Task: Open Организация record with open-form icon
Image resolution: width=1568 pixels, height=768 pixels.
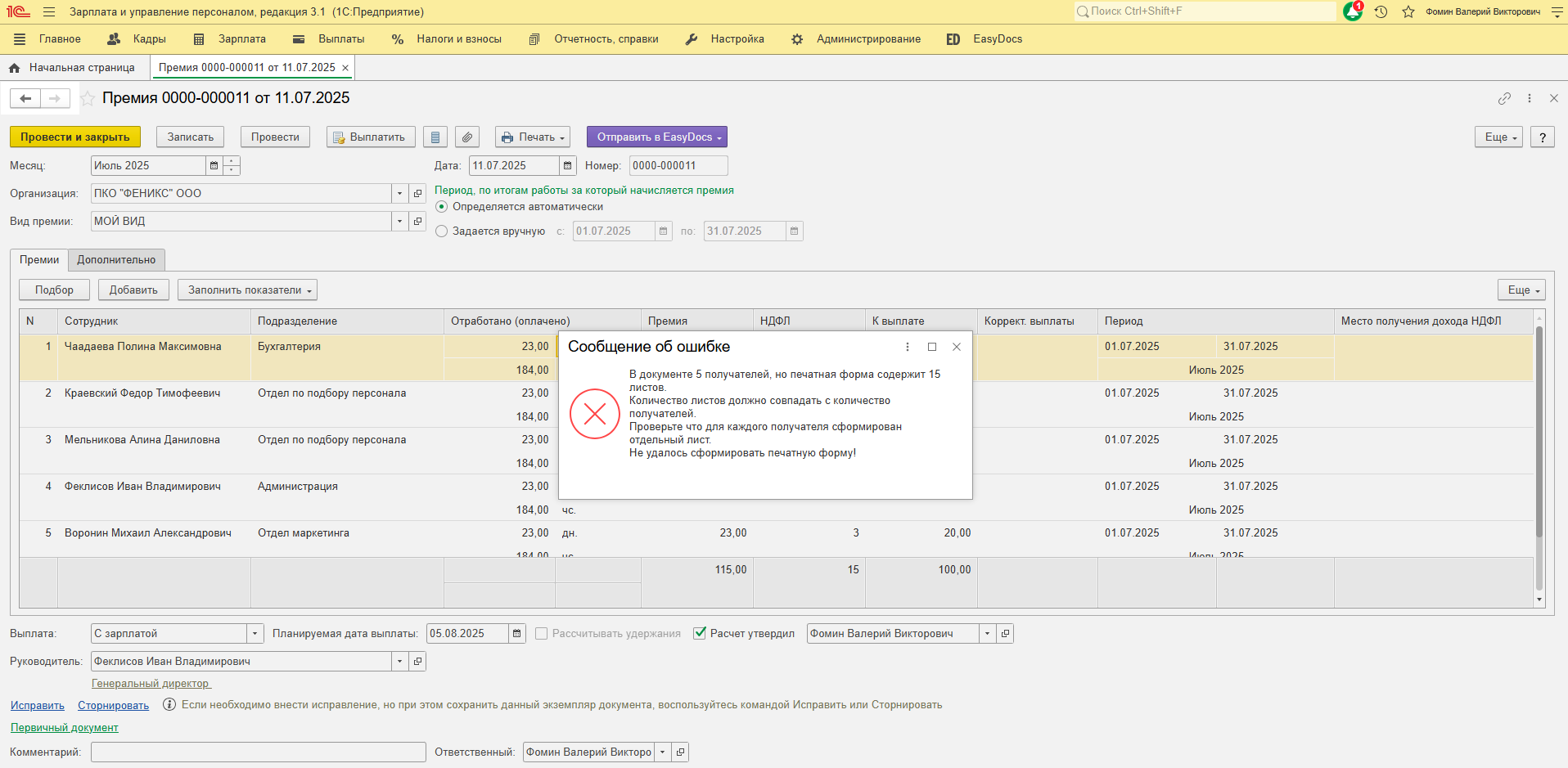Action: (418, 194)
